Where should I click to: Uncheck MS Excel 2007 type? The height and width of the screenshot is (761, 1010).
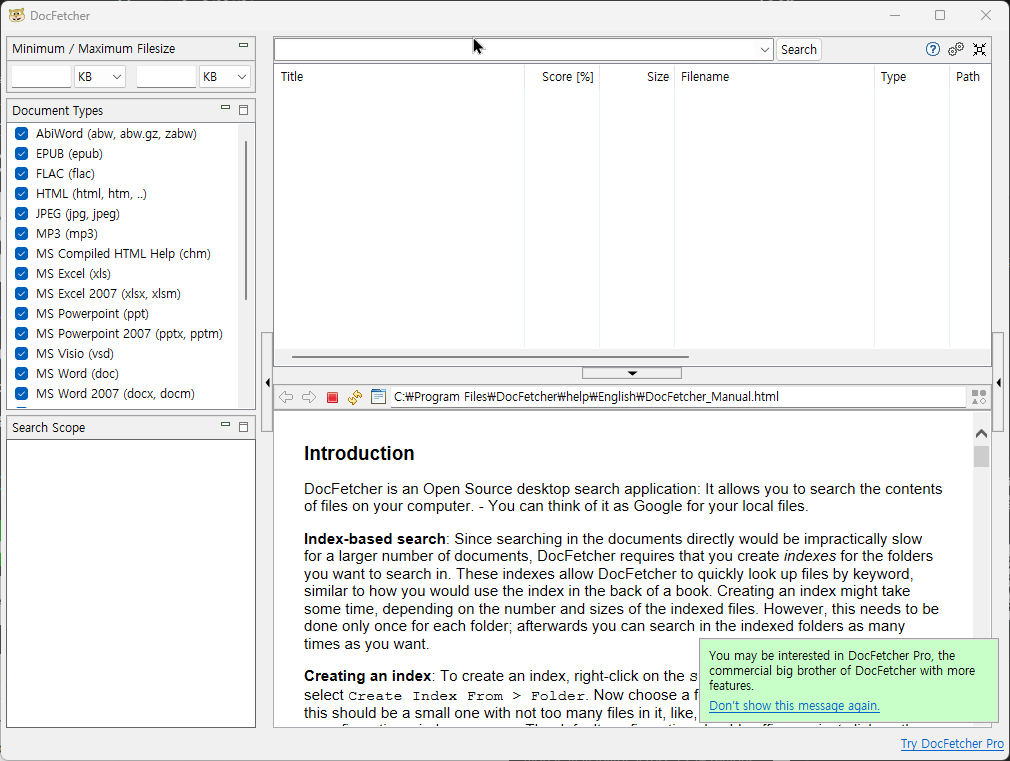[21, 293]
